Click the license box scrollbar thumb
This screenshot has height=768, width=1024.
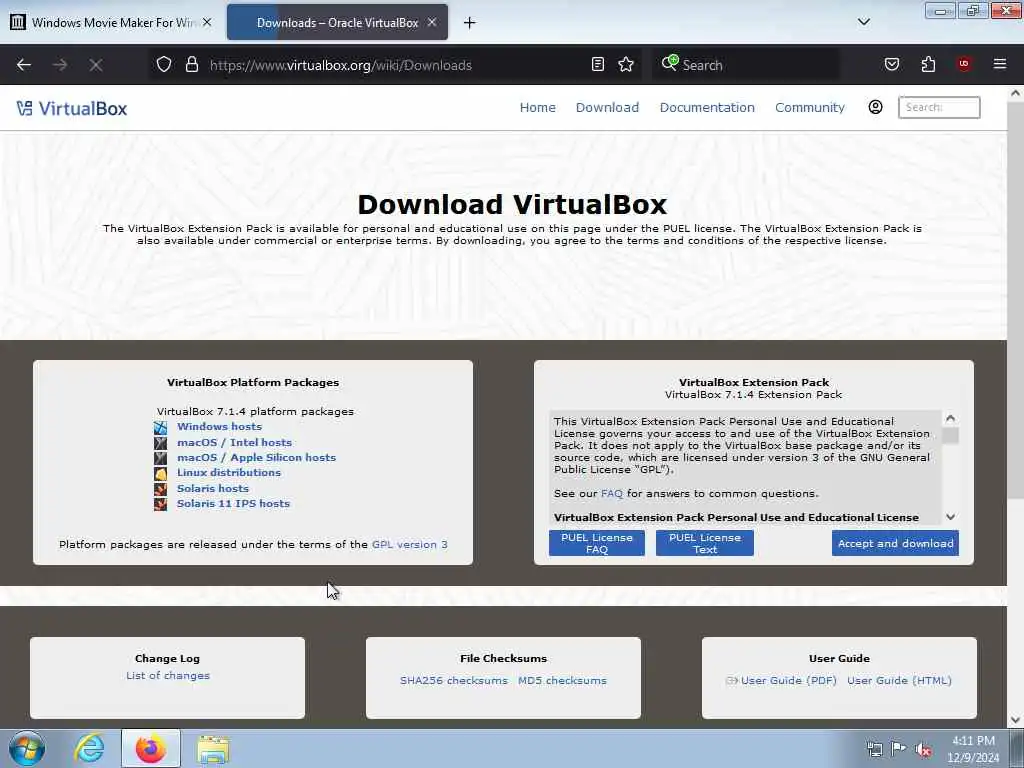tap(951, 436)
